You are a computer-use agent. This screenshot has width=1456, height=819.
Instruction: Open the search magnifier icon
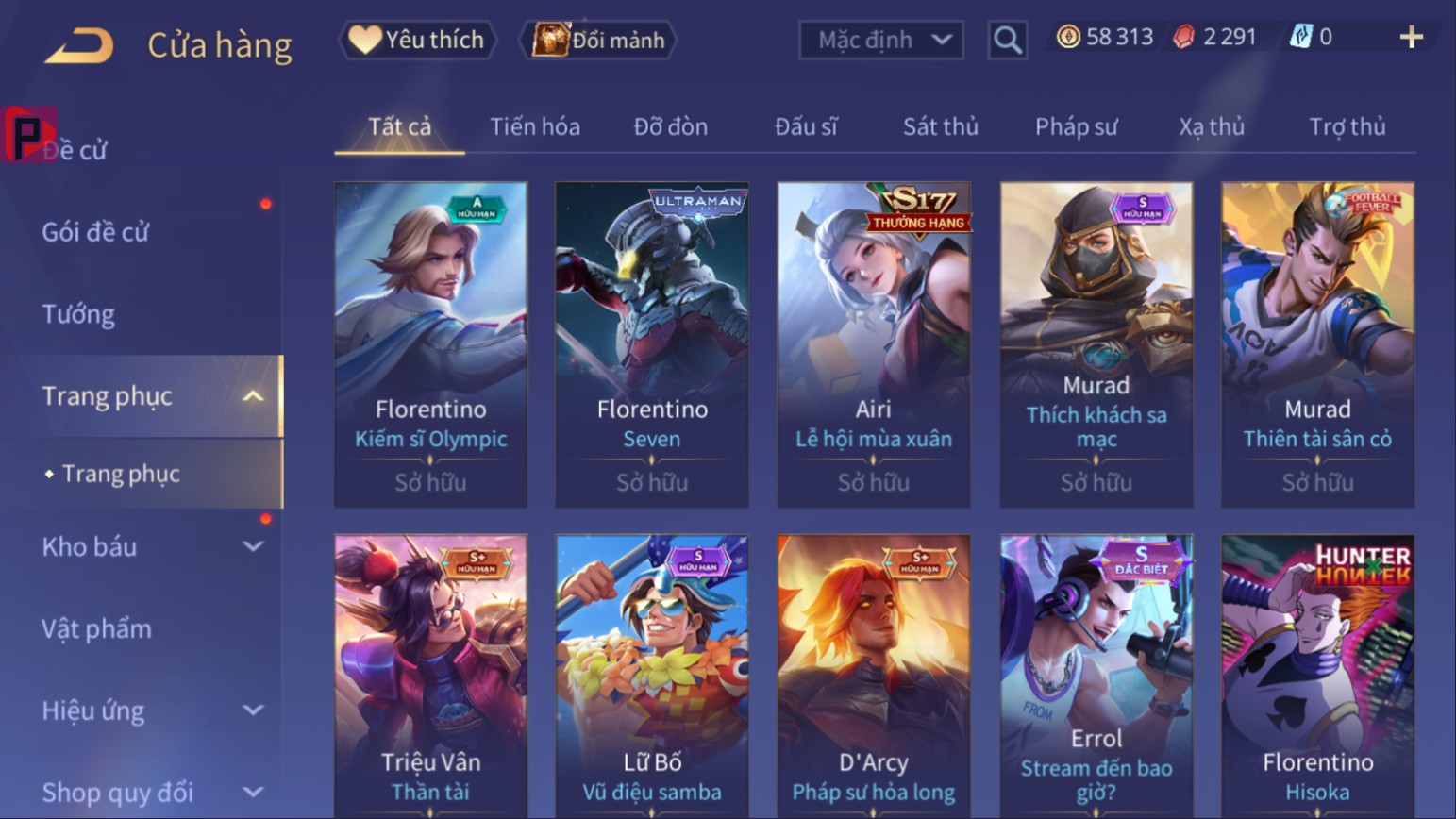(1007, 40)
